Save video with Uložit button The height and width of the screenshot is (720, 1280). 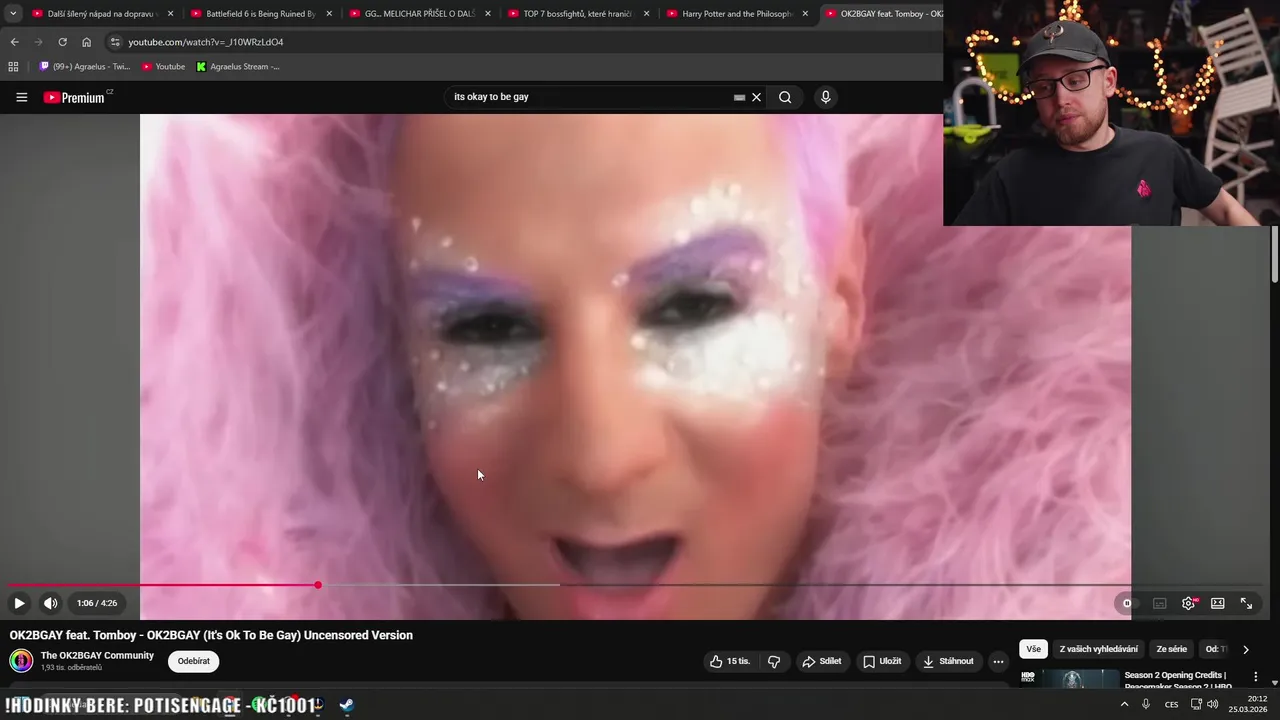(x=882, y=661)
